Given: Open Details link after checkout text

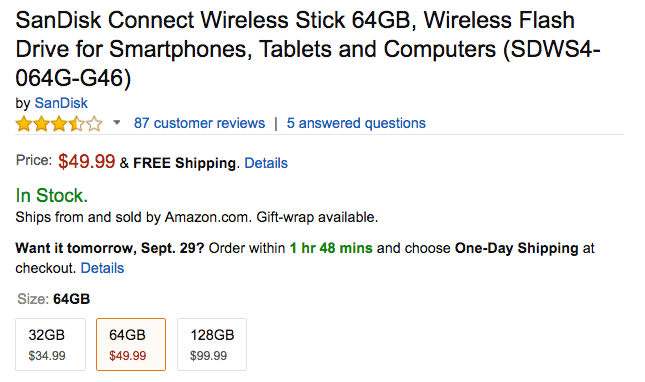Looking at the screenshot, I should pos(102,268).
